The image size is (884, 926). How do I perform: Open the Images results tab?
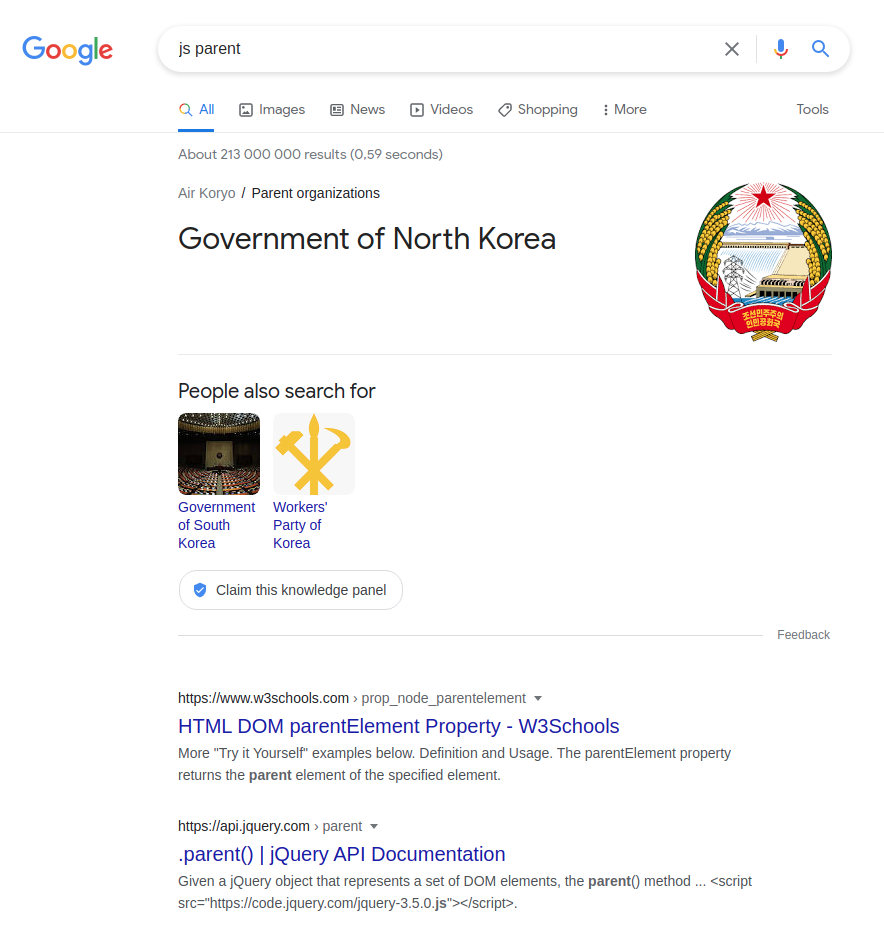click(x=272, y=110)
